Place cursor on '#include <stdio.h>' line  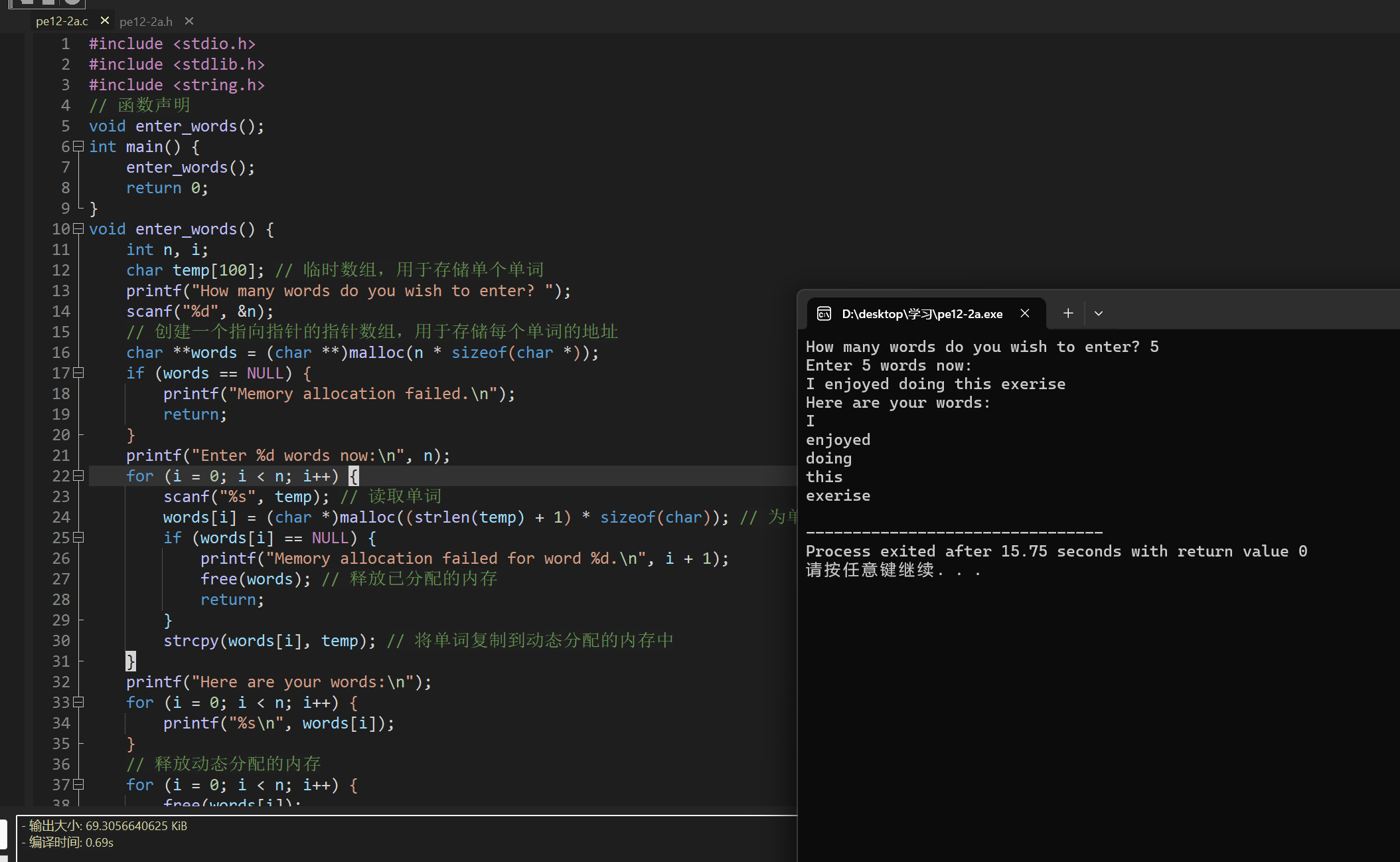click(x=172, y=44)
